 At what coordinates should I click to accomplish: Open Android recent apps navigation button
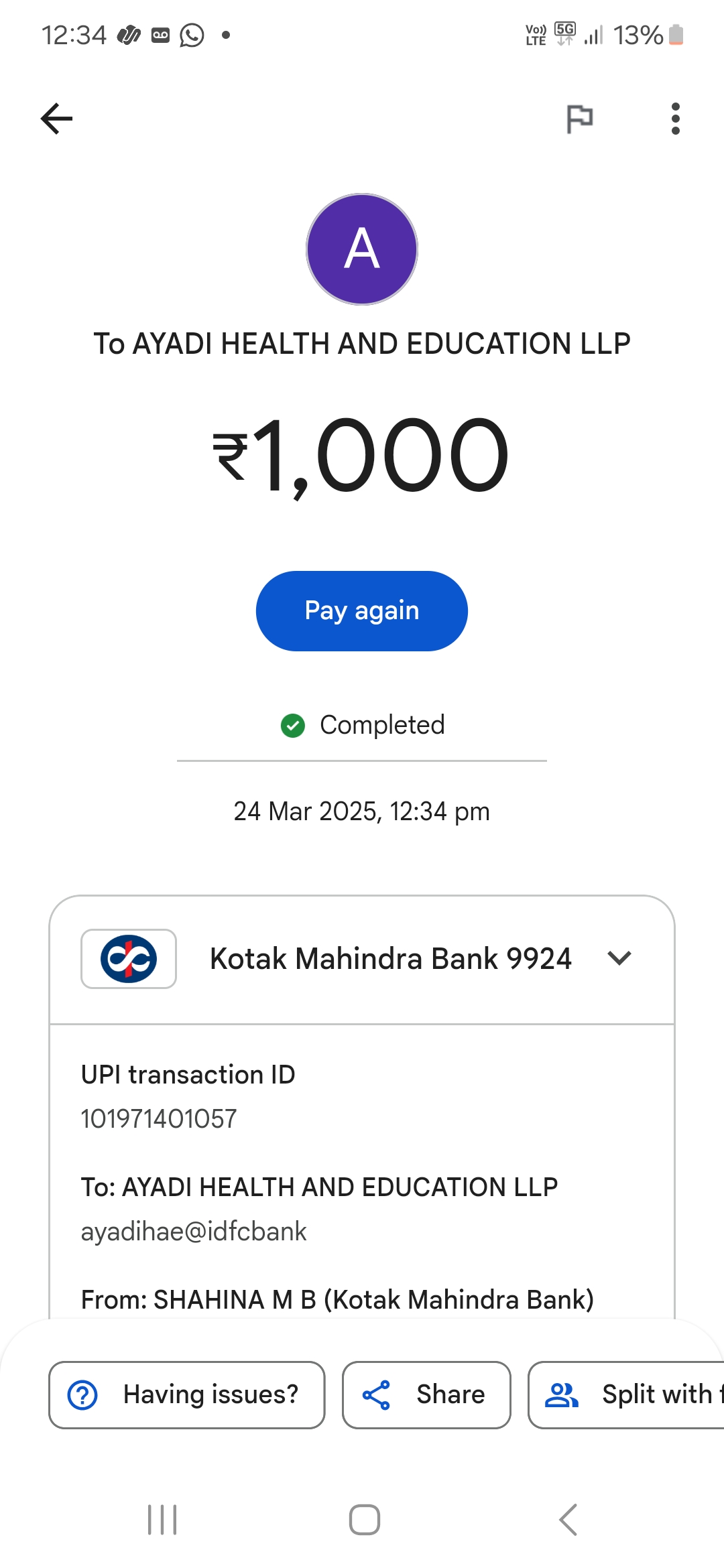162,1520
